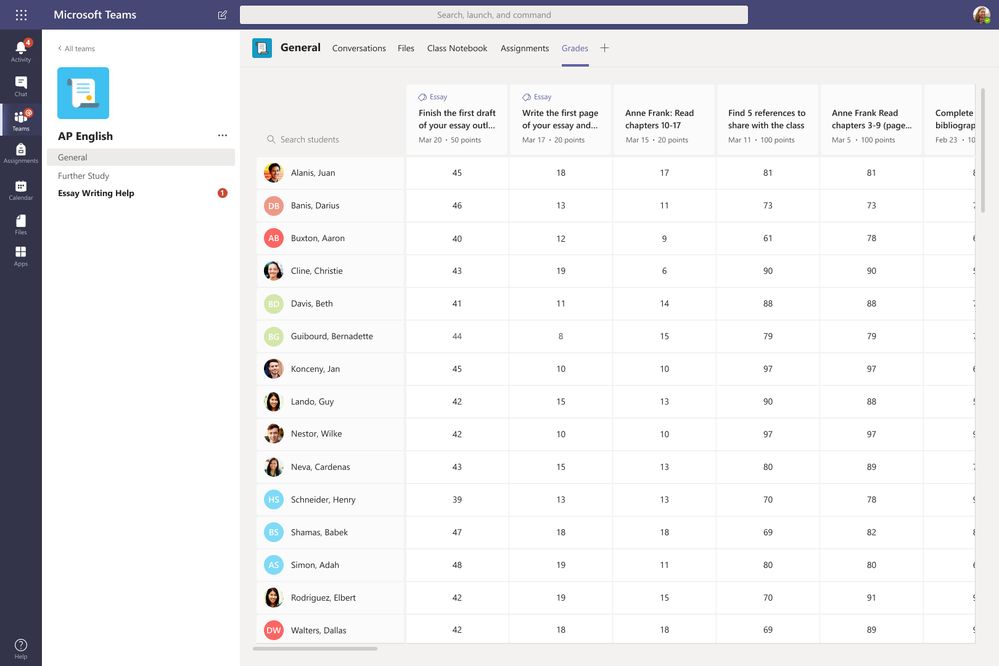The width and height of the screenshot is (999, 666).
Task: Click Darius Banis's DB avatar
Action: [273, 205]
